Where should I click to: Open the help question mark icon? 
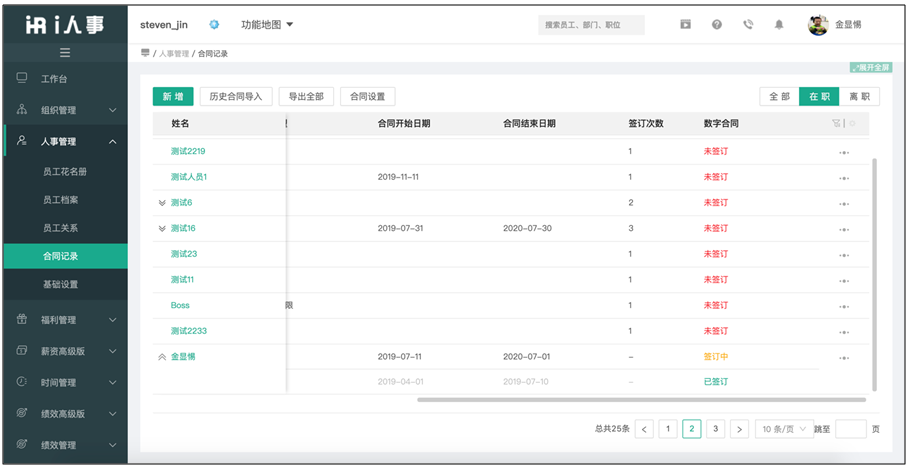tap(717, 24)
